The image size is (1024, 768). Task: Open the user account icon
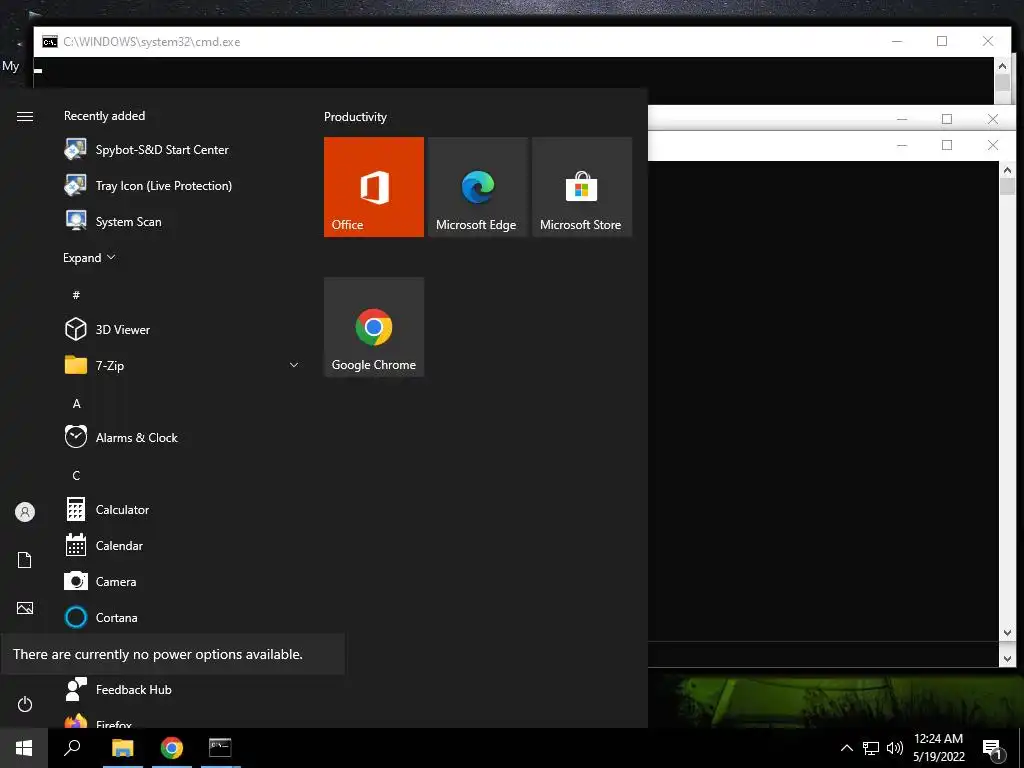pos(25,512)
